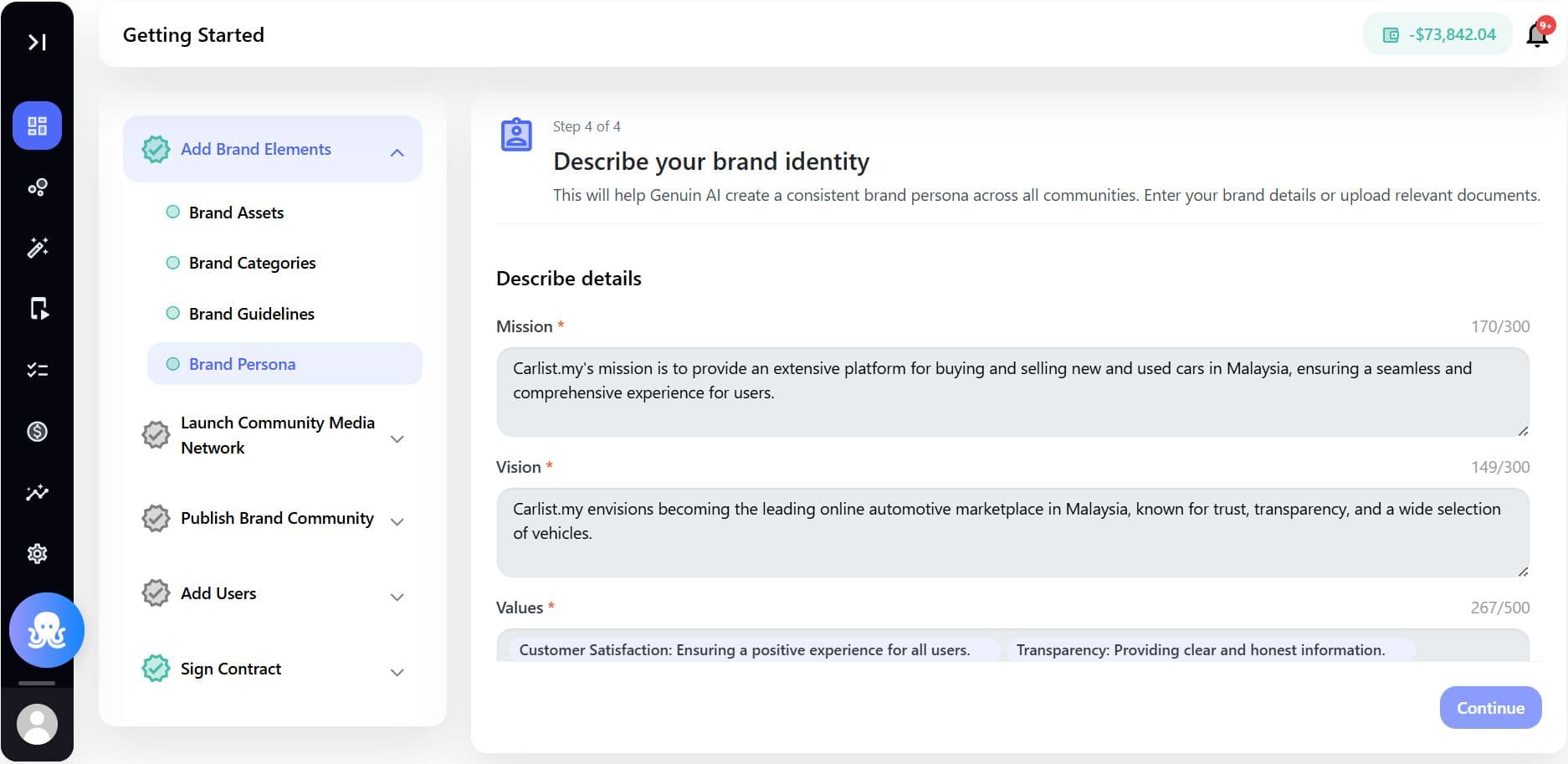Image resolution: width=1568 pixels, height=764 pixels.
Task: Click into the Mission text area
Action: pyautogui.click(x=1012, y=392)
